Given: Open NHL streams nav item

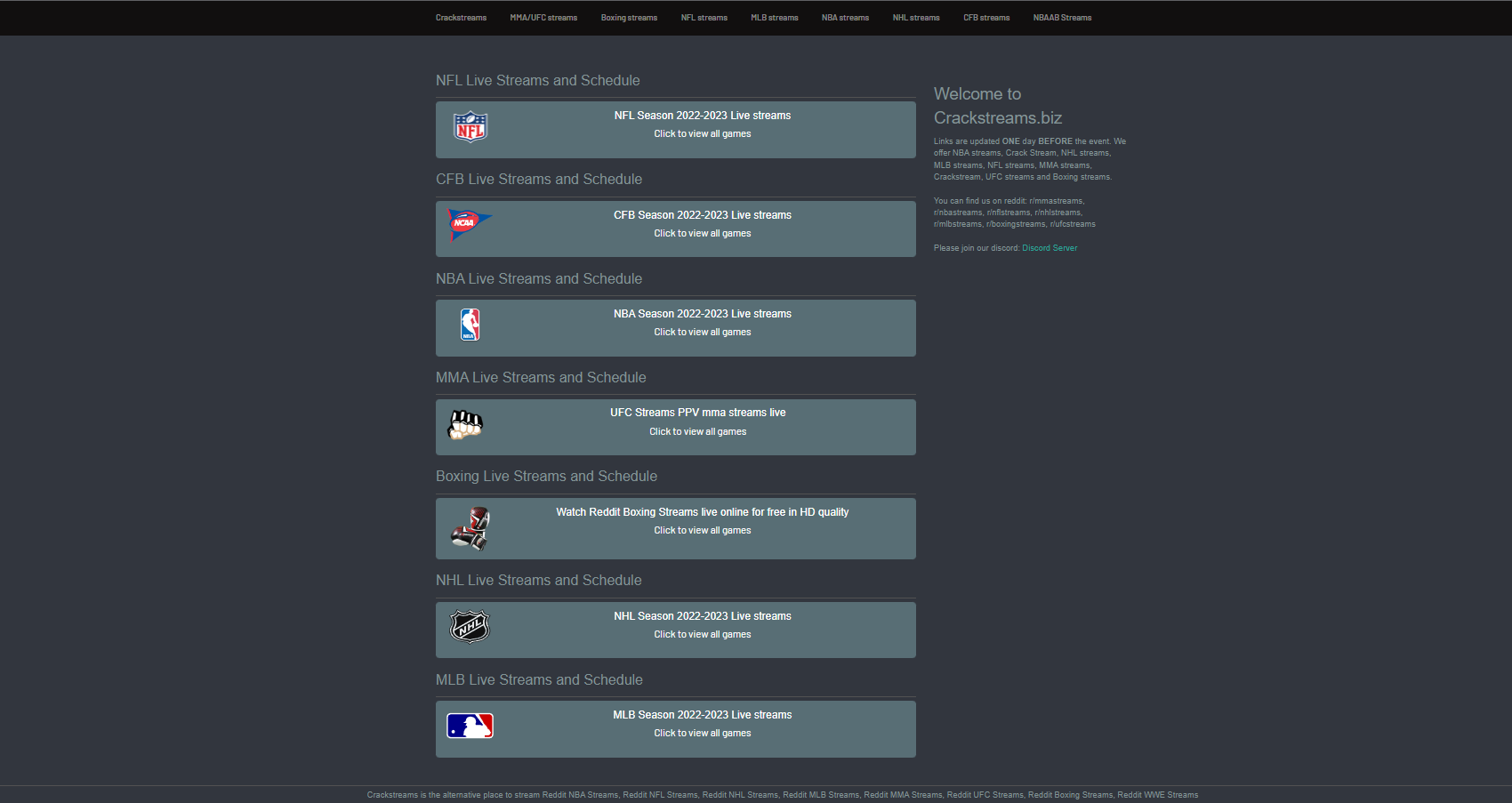Looking at the screenshot, I should [x=916, y=18].
